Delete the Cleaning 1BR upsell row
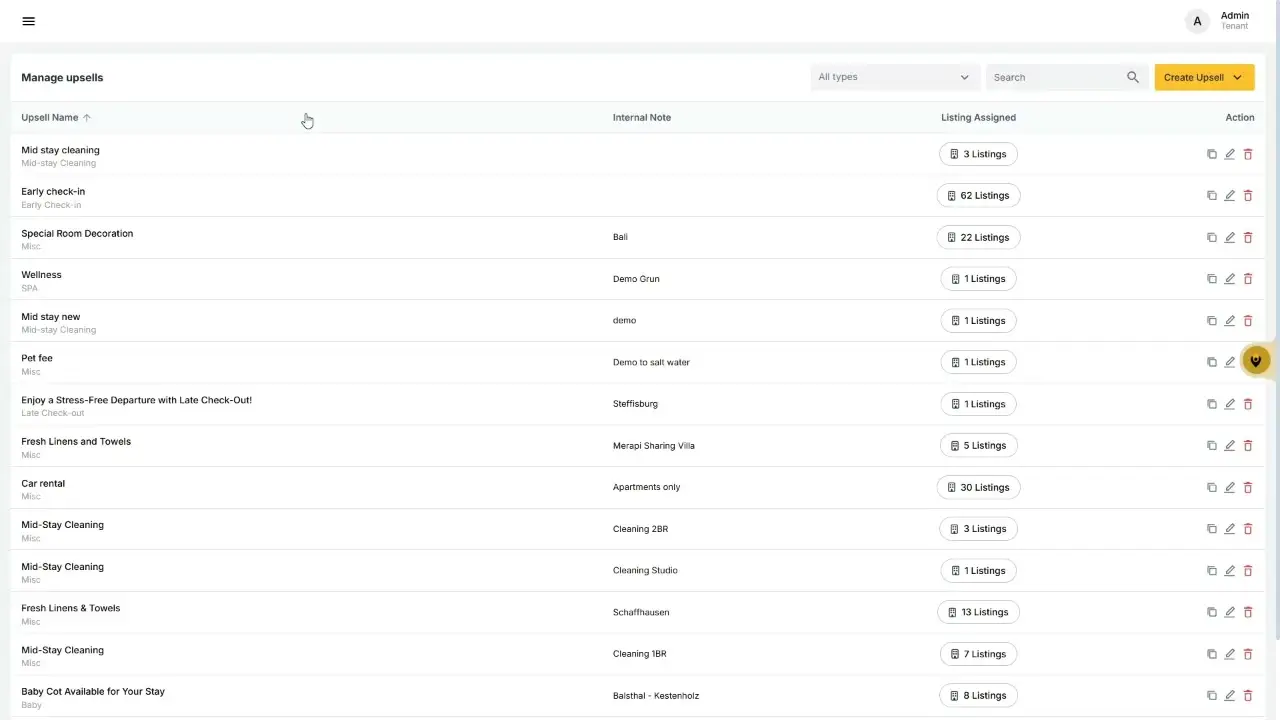 1248,654
